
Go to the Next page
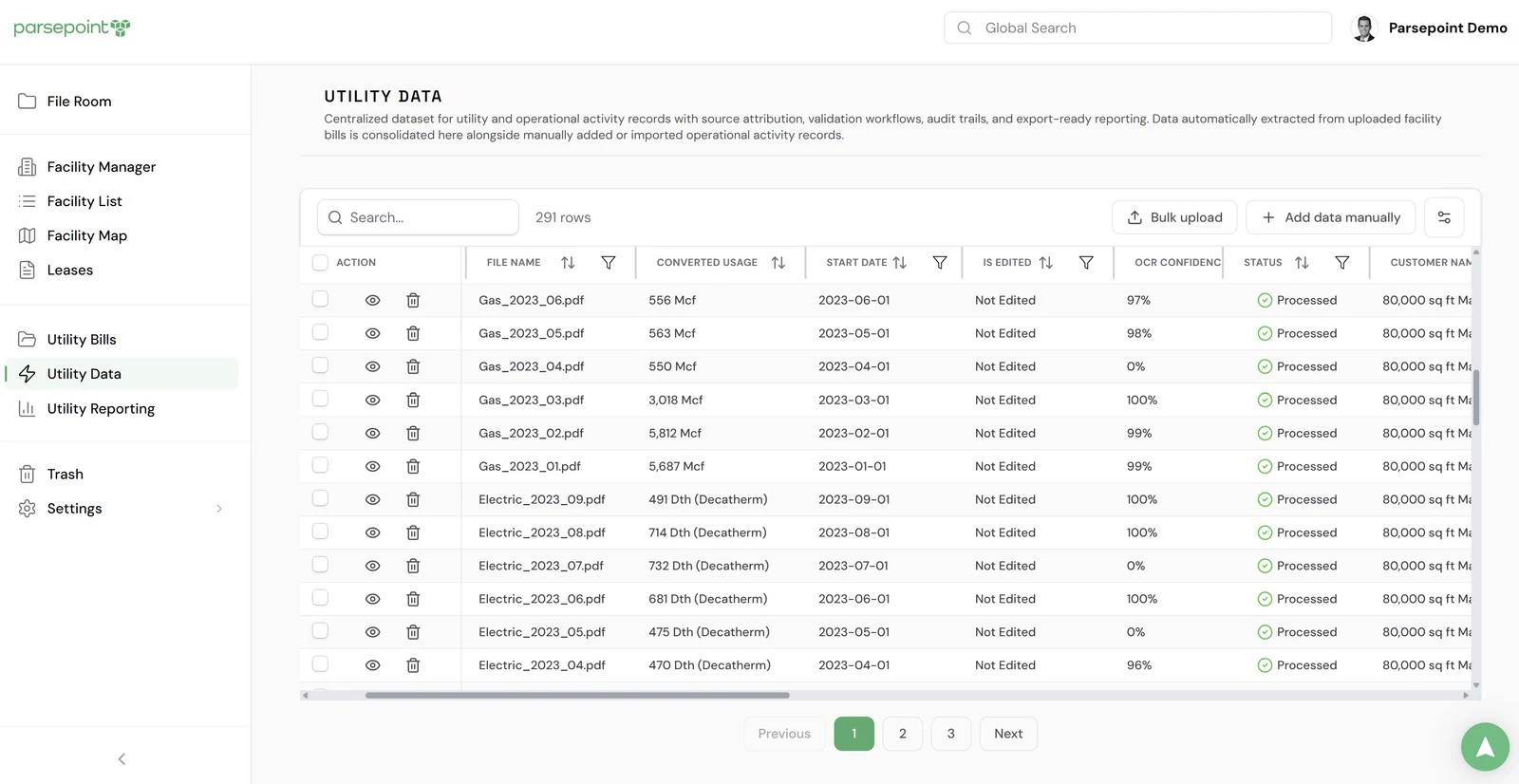tap(1008, 734)
